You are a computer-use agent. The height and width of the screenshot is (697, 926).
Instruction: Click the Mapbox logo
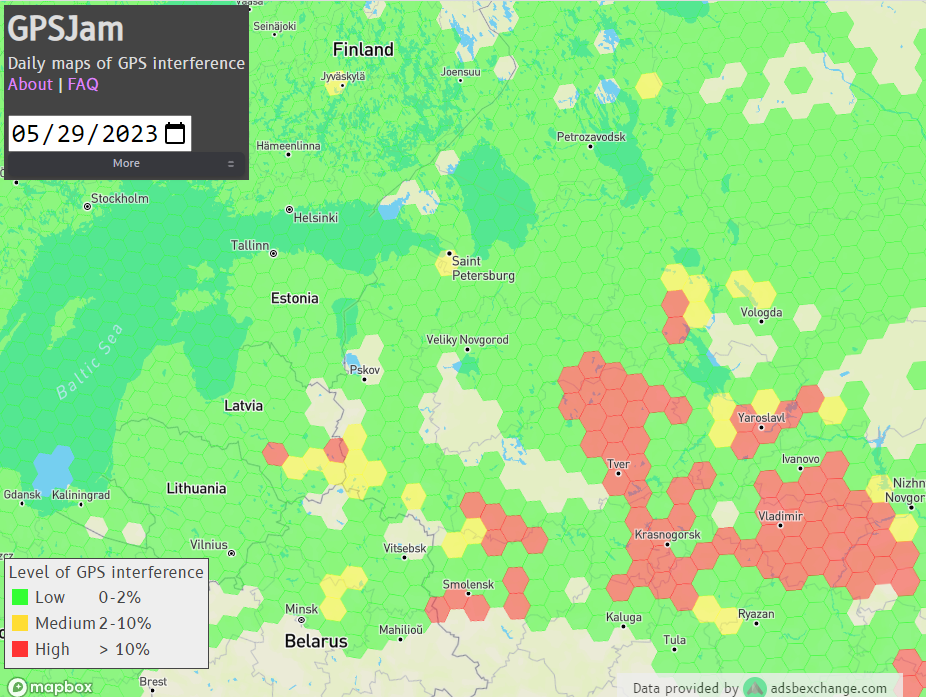point(51,687)
